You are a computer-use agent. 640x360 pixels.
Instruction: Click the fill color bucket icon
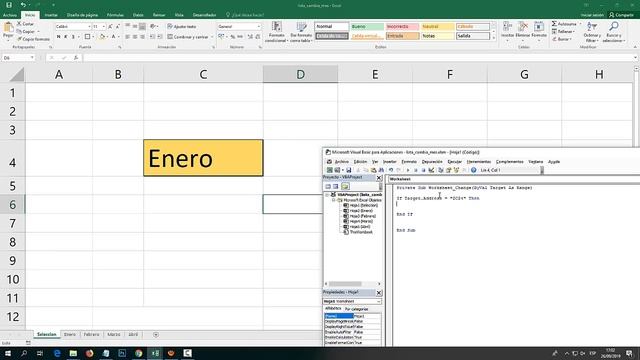[x=102, y=37]
